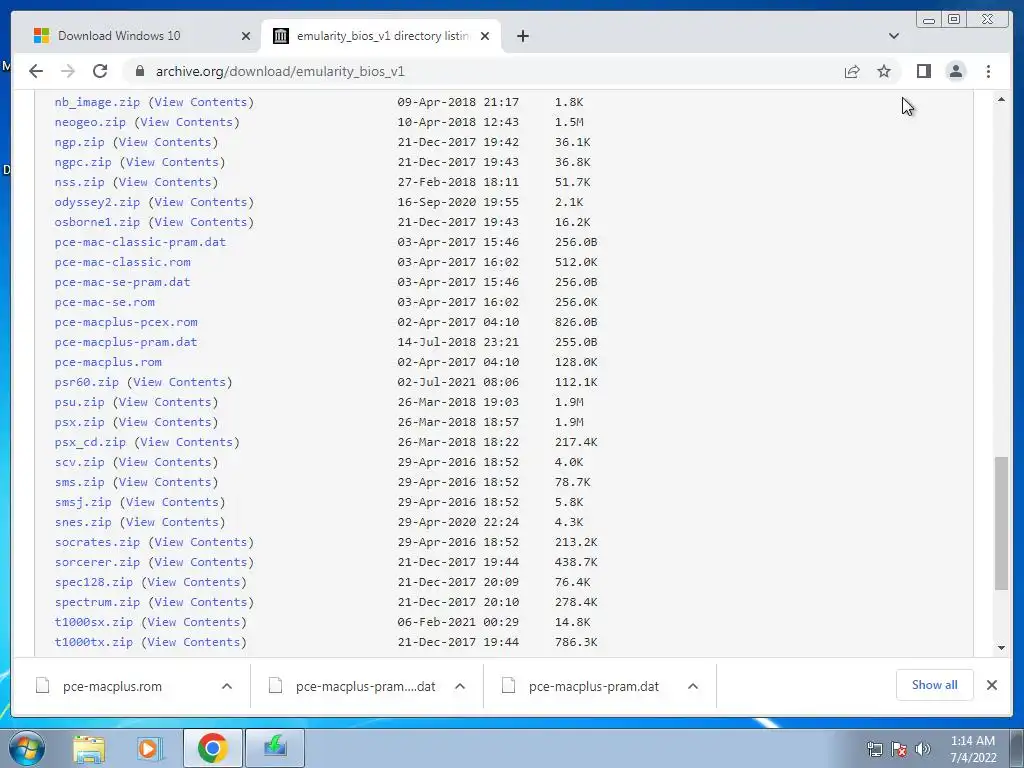
Task: Close the Download Windows 10 tab
Action: (246, 36)
